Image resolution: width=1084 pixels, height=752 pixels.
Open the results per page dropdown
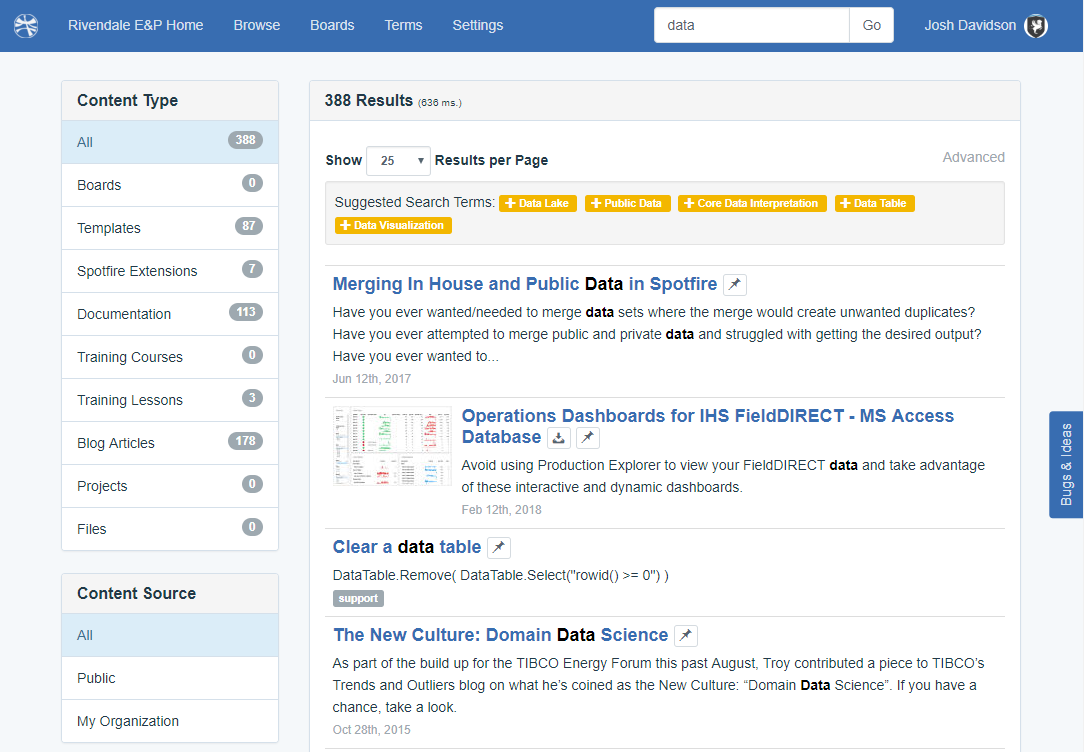coord(398,160)
